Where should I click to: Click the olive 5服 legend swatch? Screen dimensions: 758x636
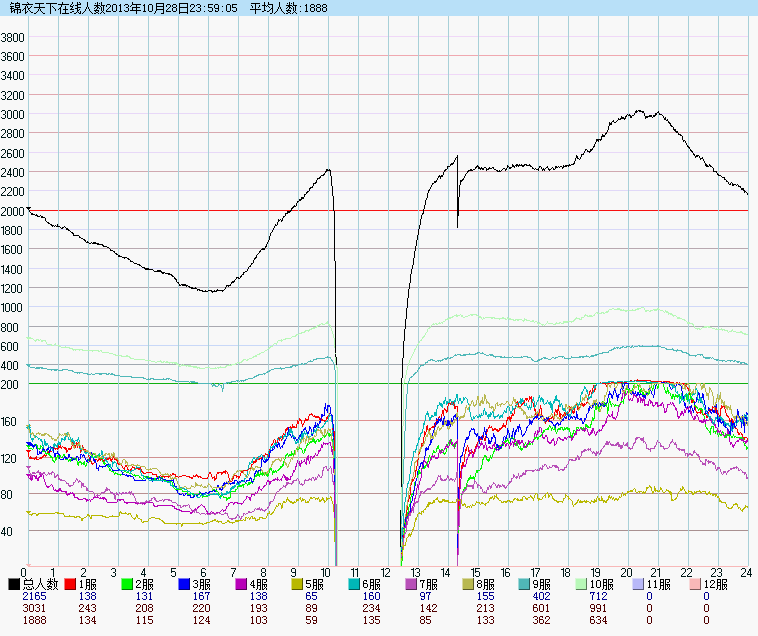(298, 584)
